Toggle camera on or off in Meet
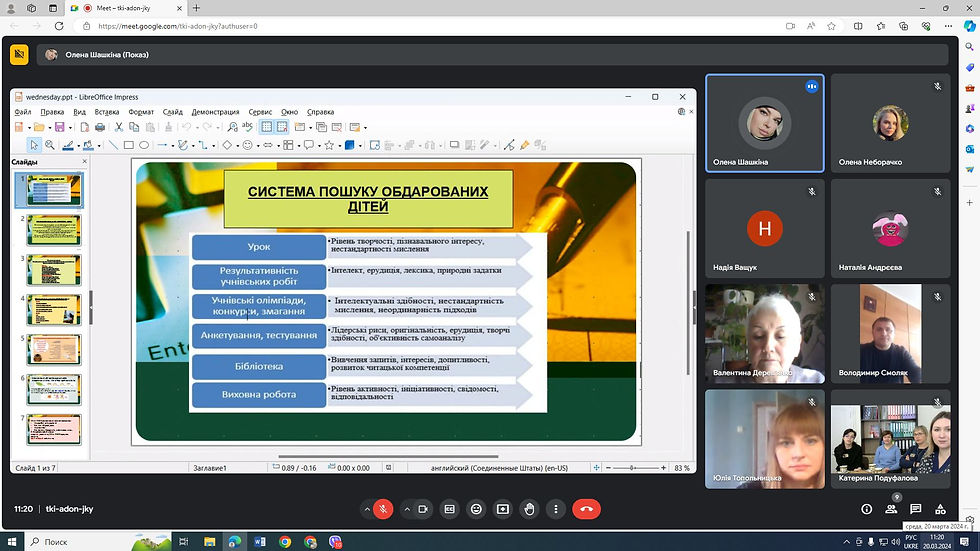 tap(422, 509)
